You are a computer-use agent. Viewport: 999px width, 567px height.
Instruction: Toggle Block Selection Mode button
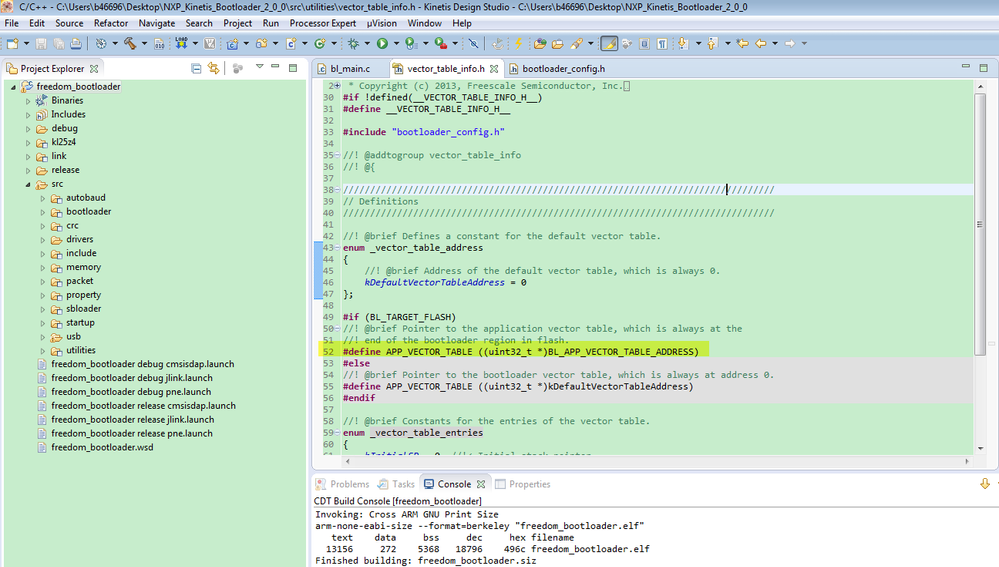pyautogui.click(x=644, y=43)
